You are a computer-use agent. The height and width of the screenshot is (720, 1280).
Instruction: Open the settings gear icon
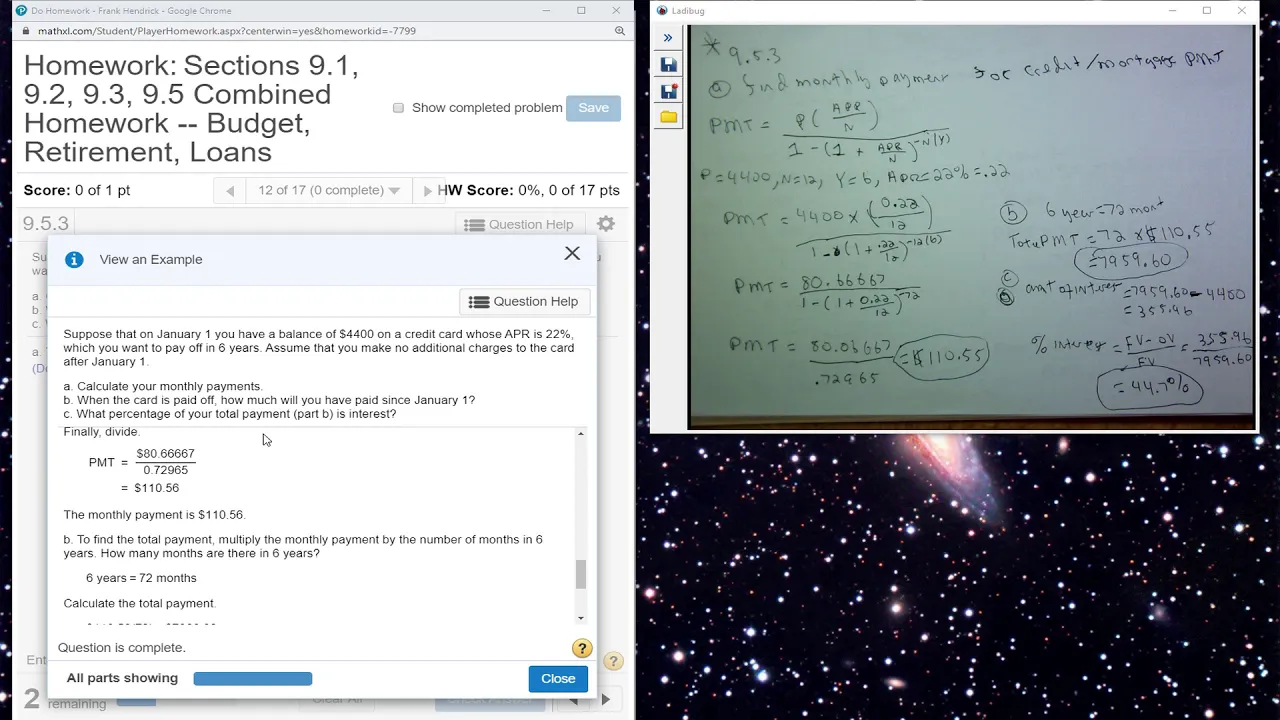point(606,224)
